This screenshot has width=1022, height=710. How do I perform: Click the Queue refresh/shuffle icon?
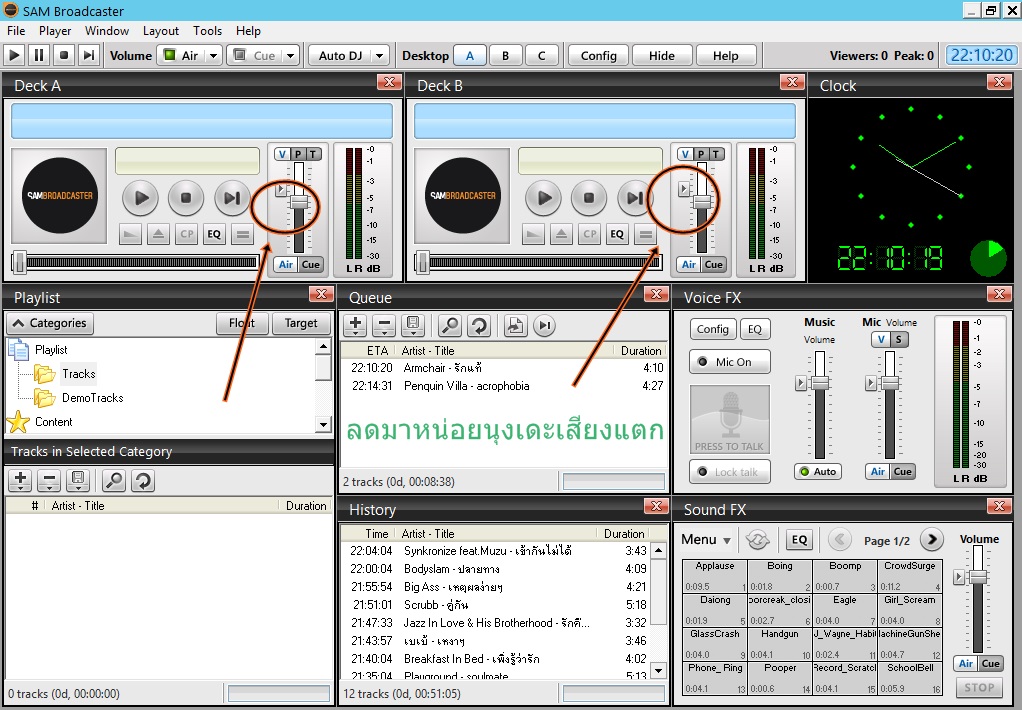479,325
